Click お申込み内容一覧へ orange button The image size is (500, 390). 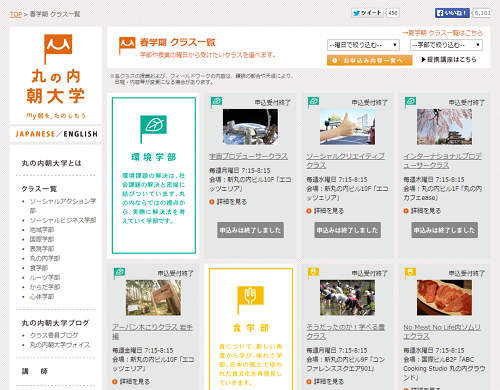(x=369, y=60)
